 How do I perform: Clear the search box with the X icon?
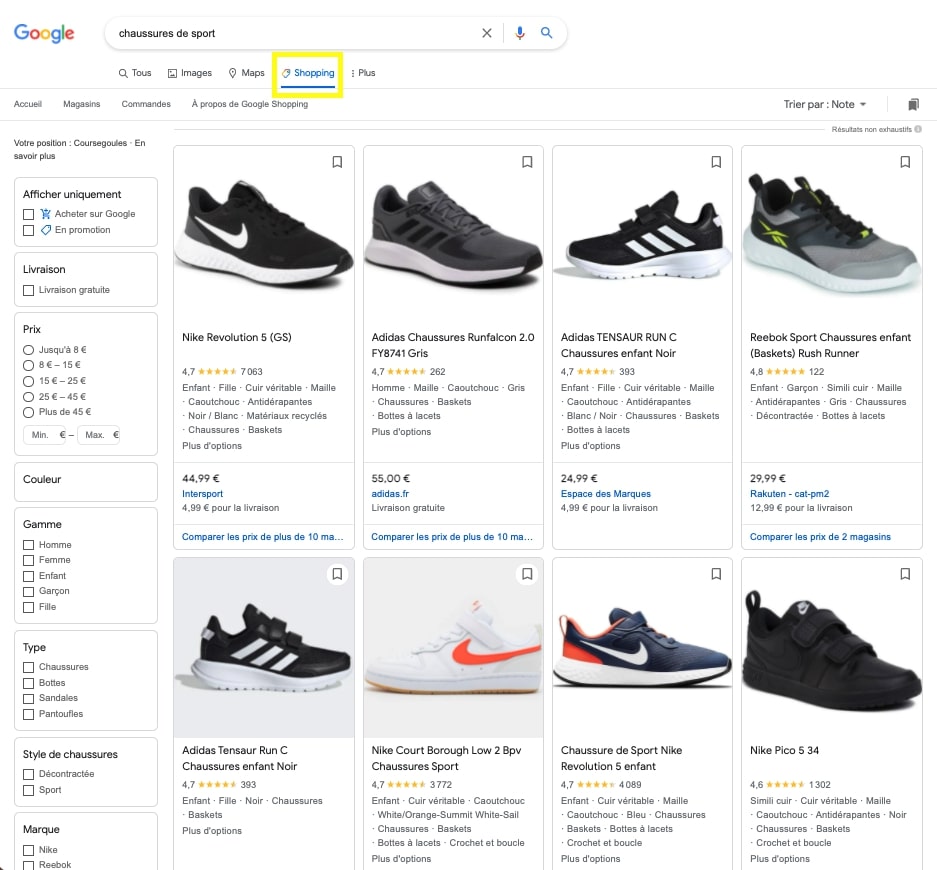(x=487, y=33)
